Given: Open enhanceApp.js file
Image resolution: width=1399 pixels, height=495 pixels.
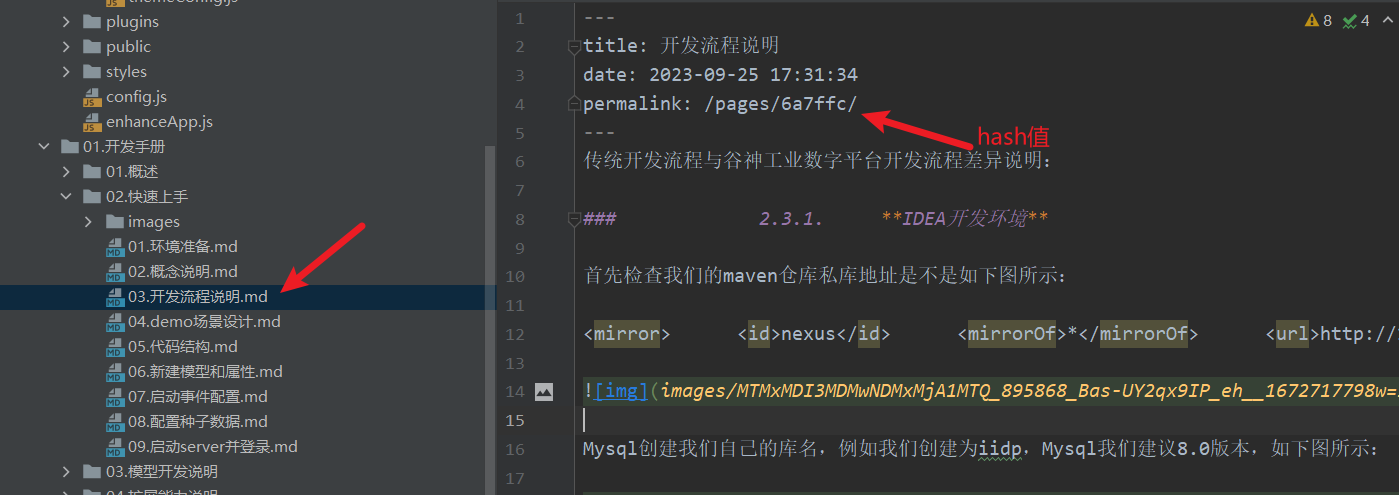Looking at the screenshot, I should [x=159, y=122].
